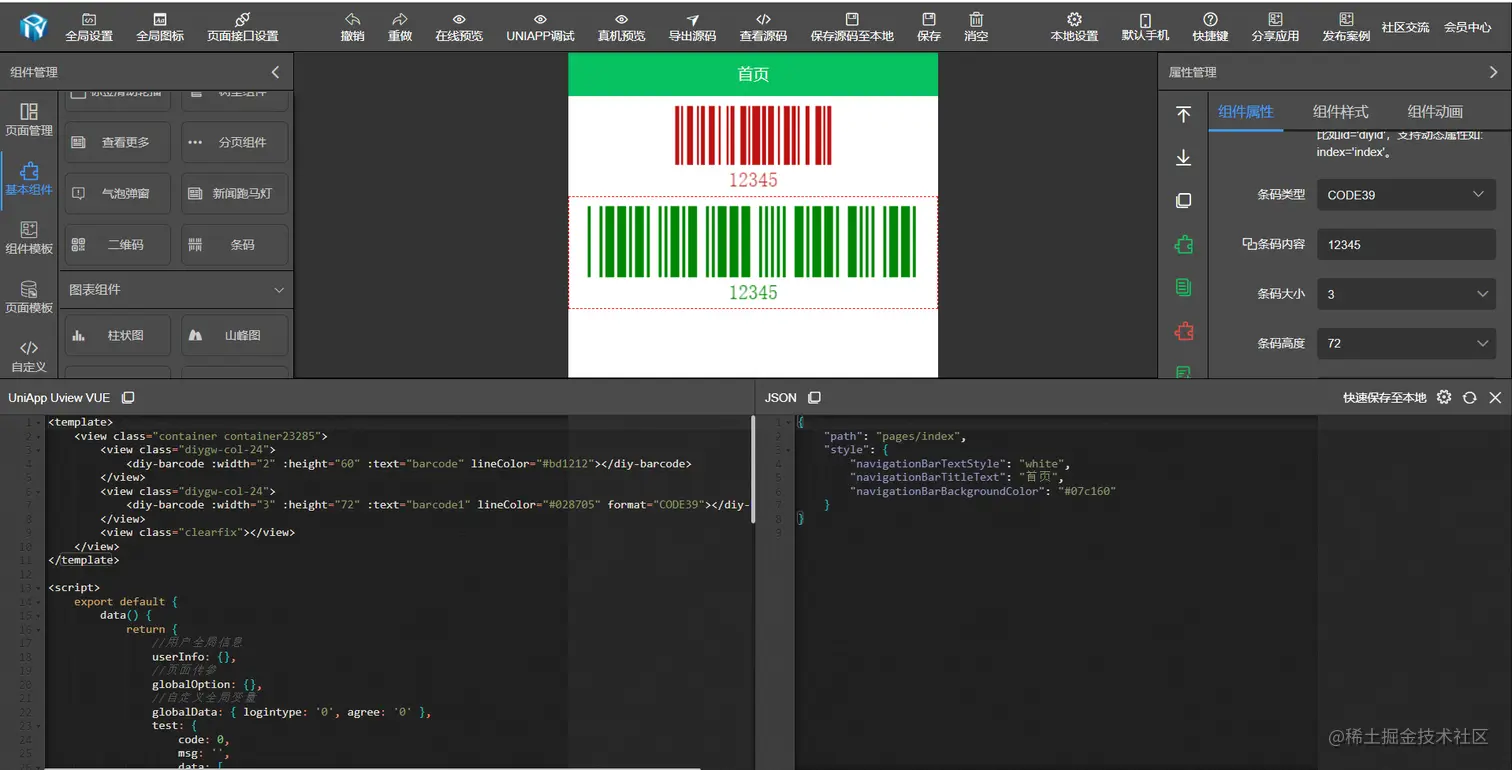Viewport: 1512px width, 770px height.
Task: Add the 新闻跑马灯 component
Action: tap(235, 193)
